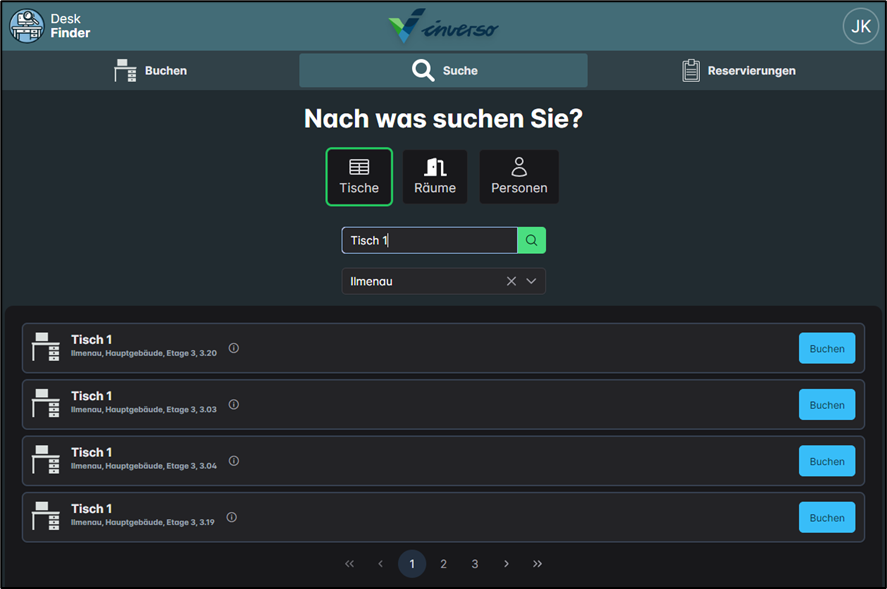Go to the previous results page
Screen dimensions: 887x589
pyautogui.click(x=381, y=564)
